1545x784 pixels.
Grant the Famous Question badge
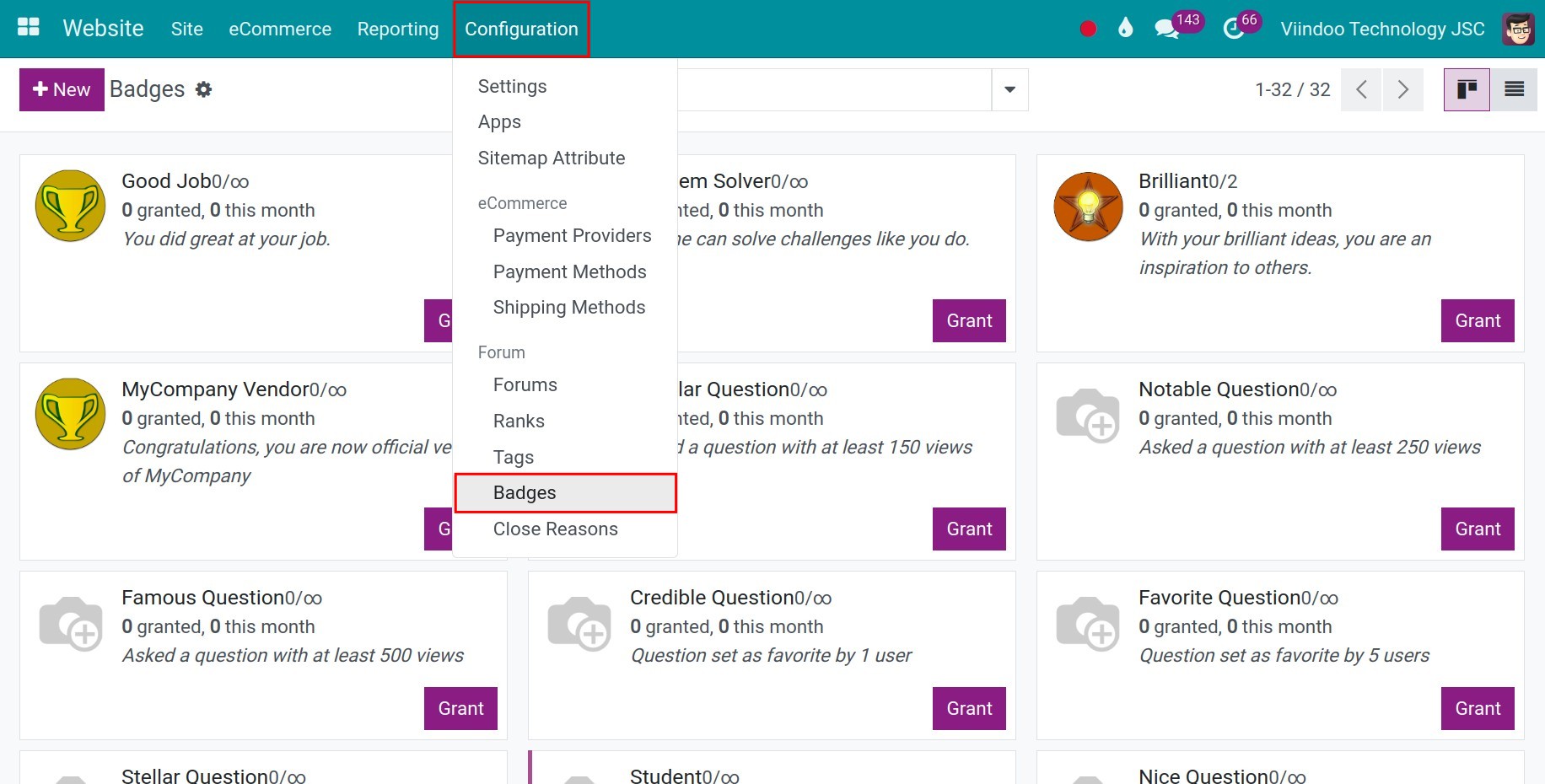coord(460,708)
